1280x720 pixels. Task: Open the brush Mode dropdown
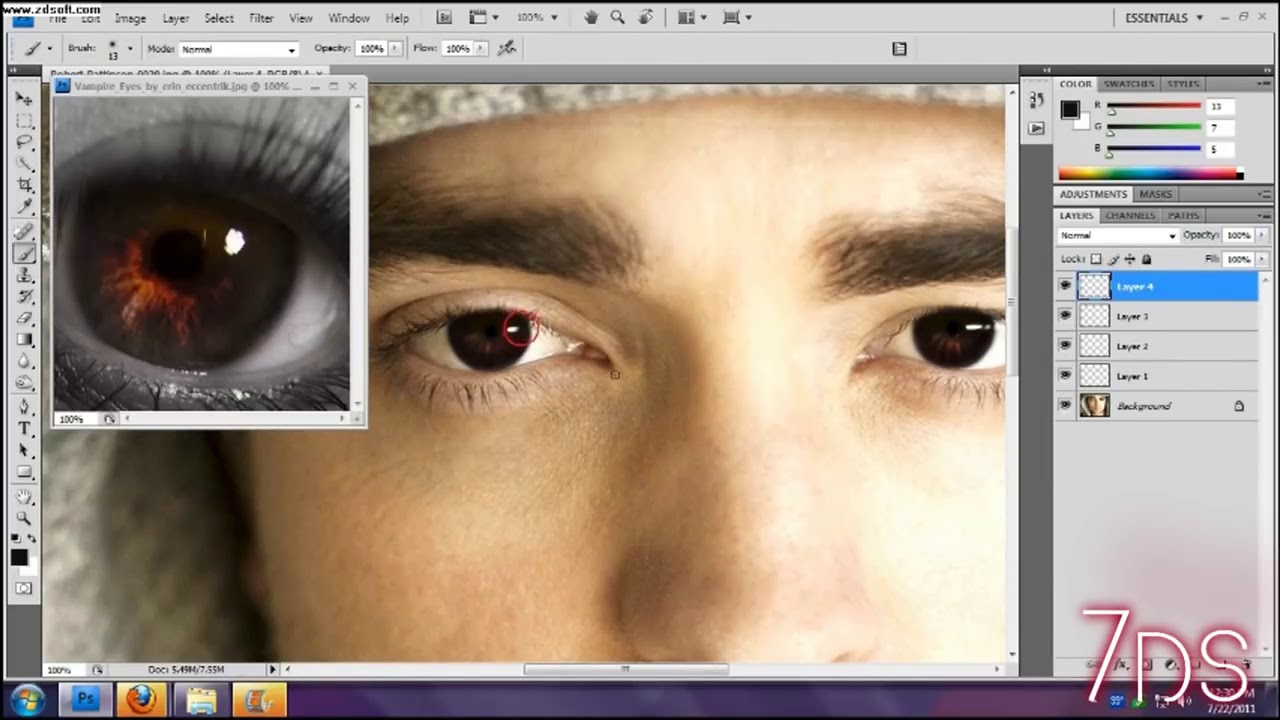click(238, 49)
